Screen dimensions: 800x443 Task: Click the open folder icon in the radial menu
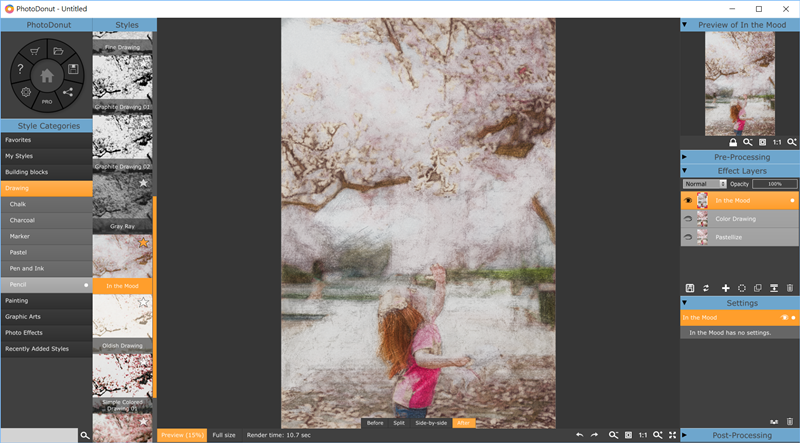click(58, 51)
